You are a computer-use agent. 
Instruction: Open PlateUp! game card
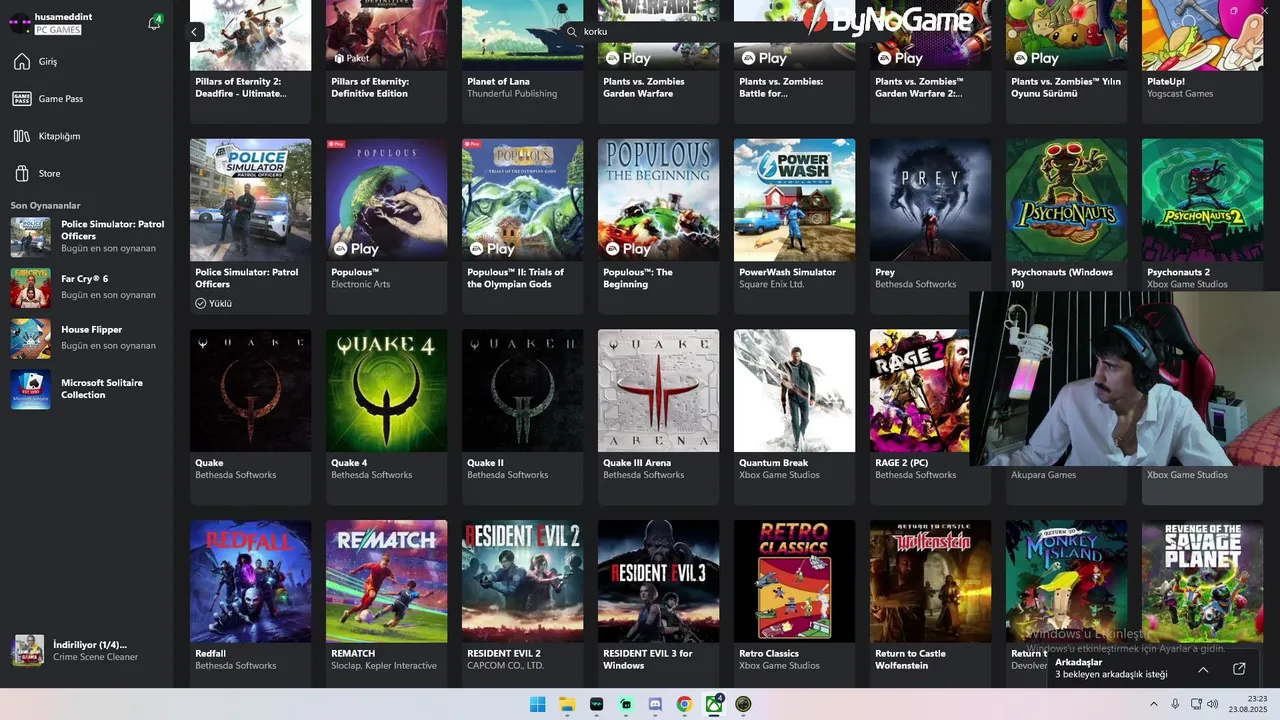click(x=1202, y=62)
